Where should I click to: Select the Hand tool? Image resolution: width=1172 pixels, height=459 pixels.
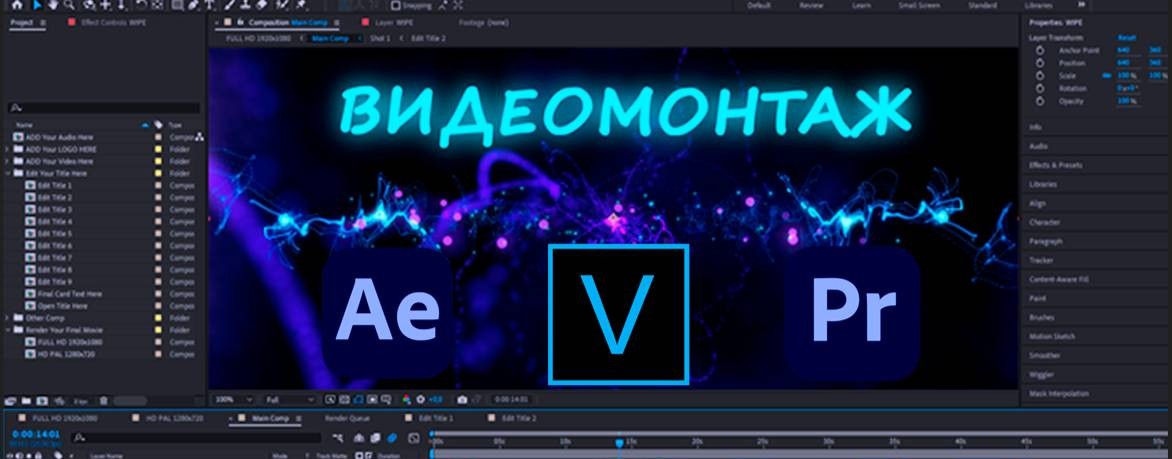tap(53, 4)
